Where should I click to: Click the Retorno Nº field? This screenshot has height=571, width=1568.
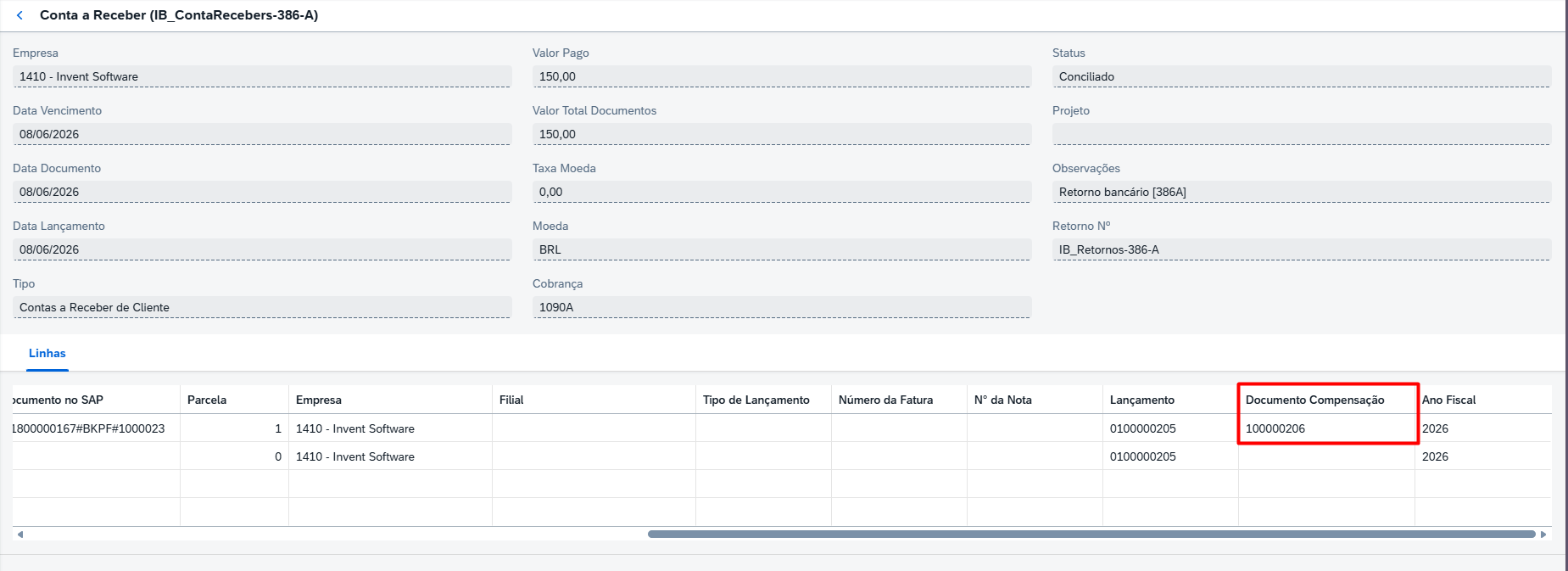[1302, 249]
